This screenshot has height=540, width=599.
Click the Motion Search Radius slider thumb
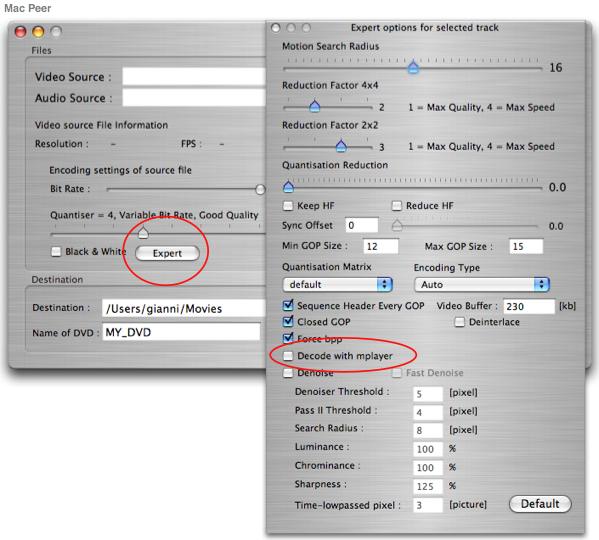tap(413, 67)
